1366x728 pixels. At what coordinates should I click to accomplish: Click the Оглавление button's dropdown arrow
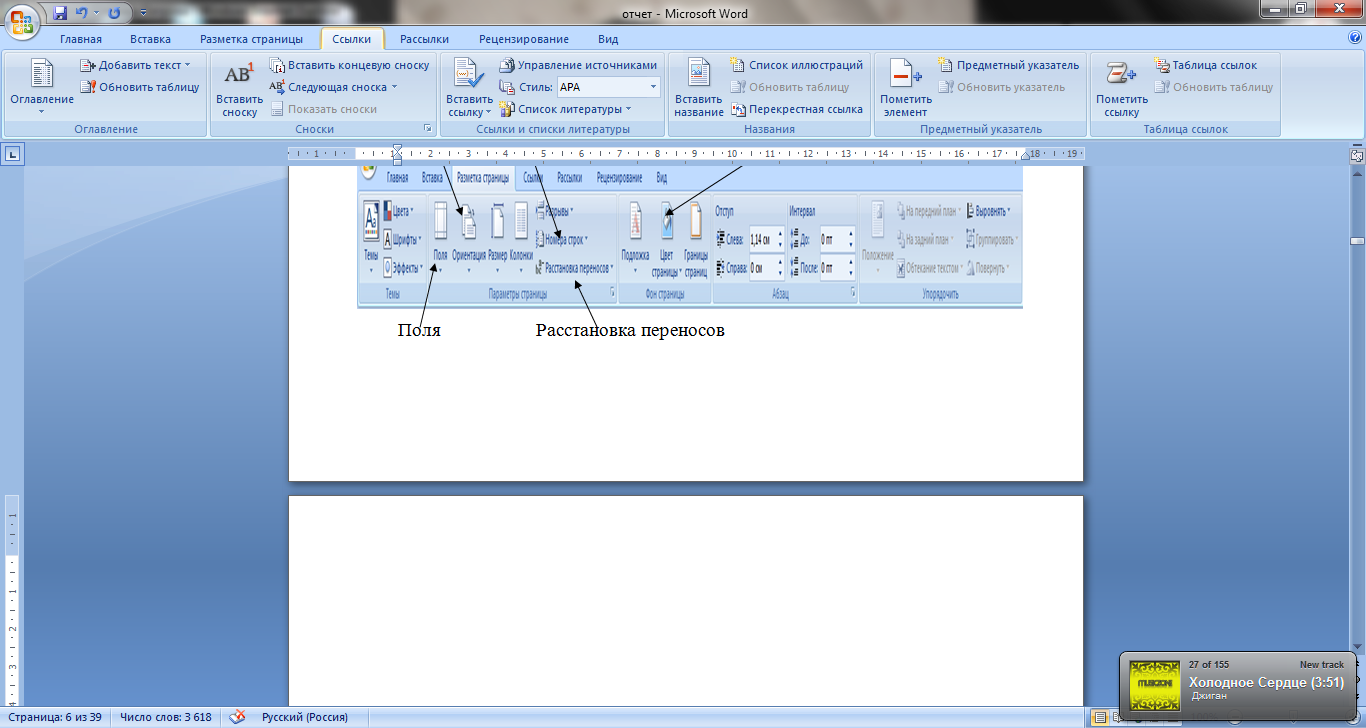pyautogui.click(x=41, y=111)
